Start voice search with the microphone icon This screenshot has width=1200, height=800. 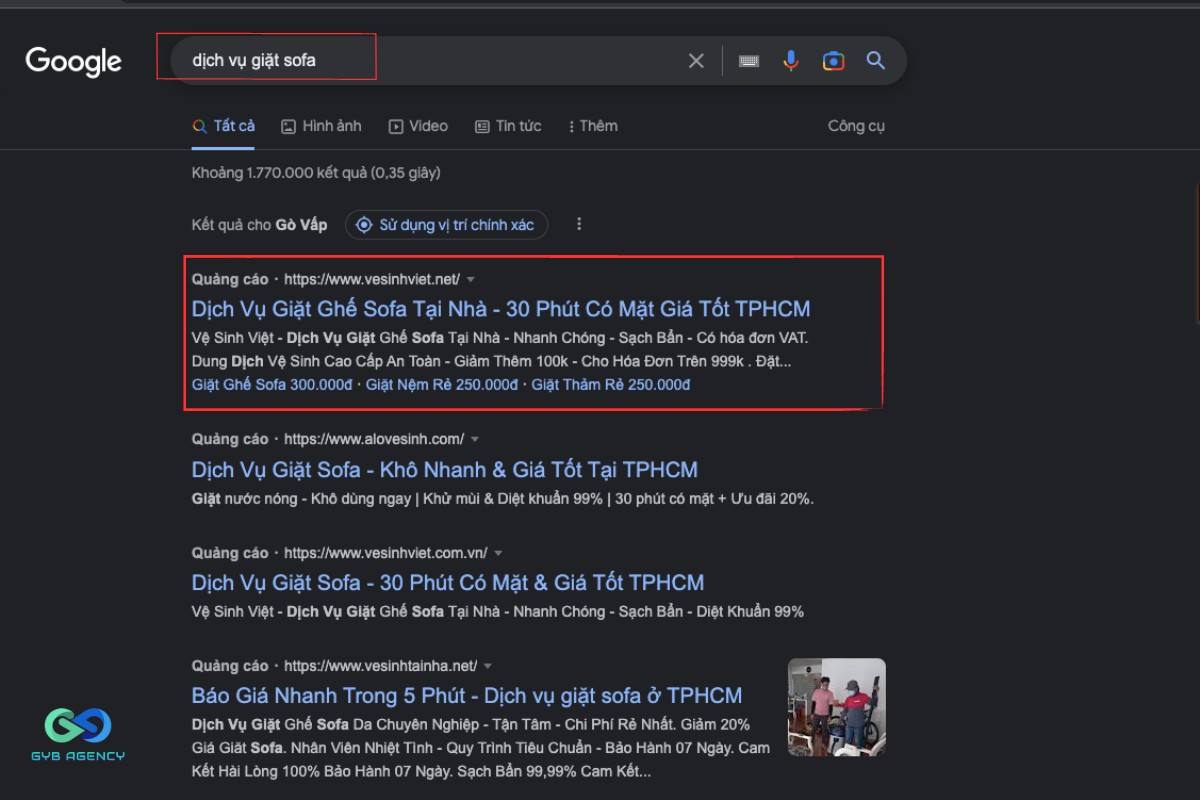tap(791, 61)
